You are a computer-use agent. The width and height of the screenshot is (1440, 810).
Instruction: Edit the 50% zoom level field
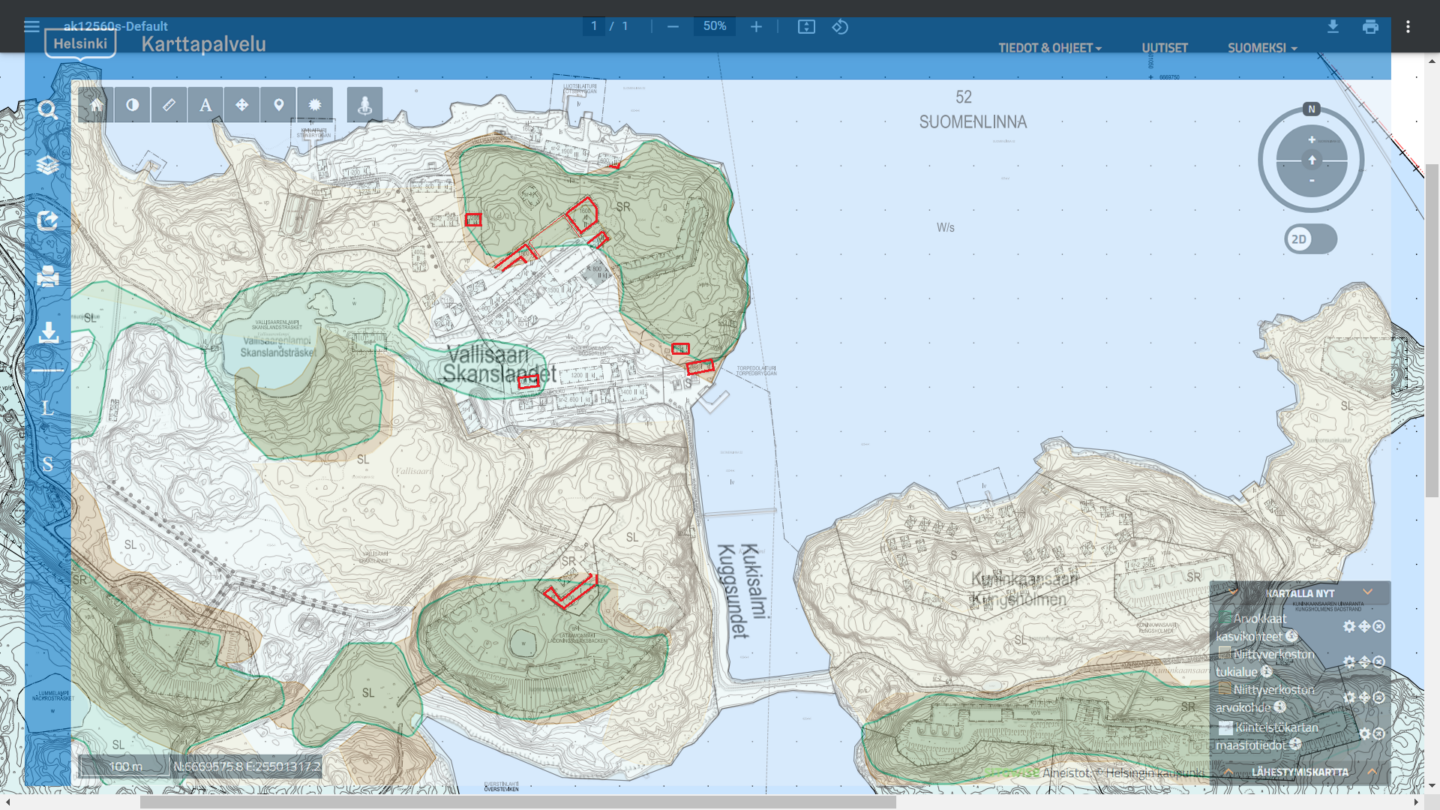(715, 27)
